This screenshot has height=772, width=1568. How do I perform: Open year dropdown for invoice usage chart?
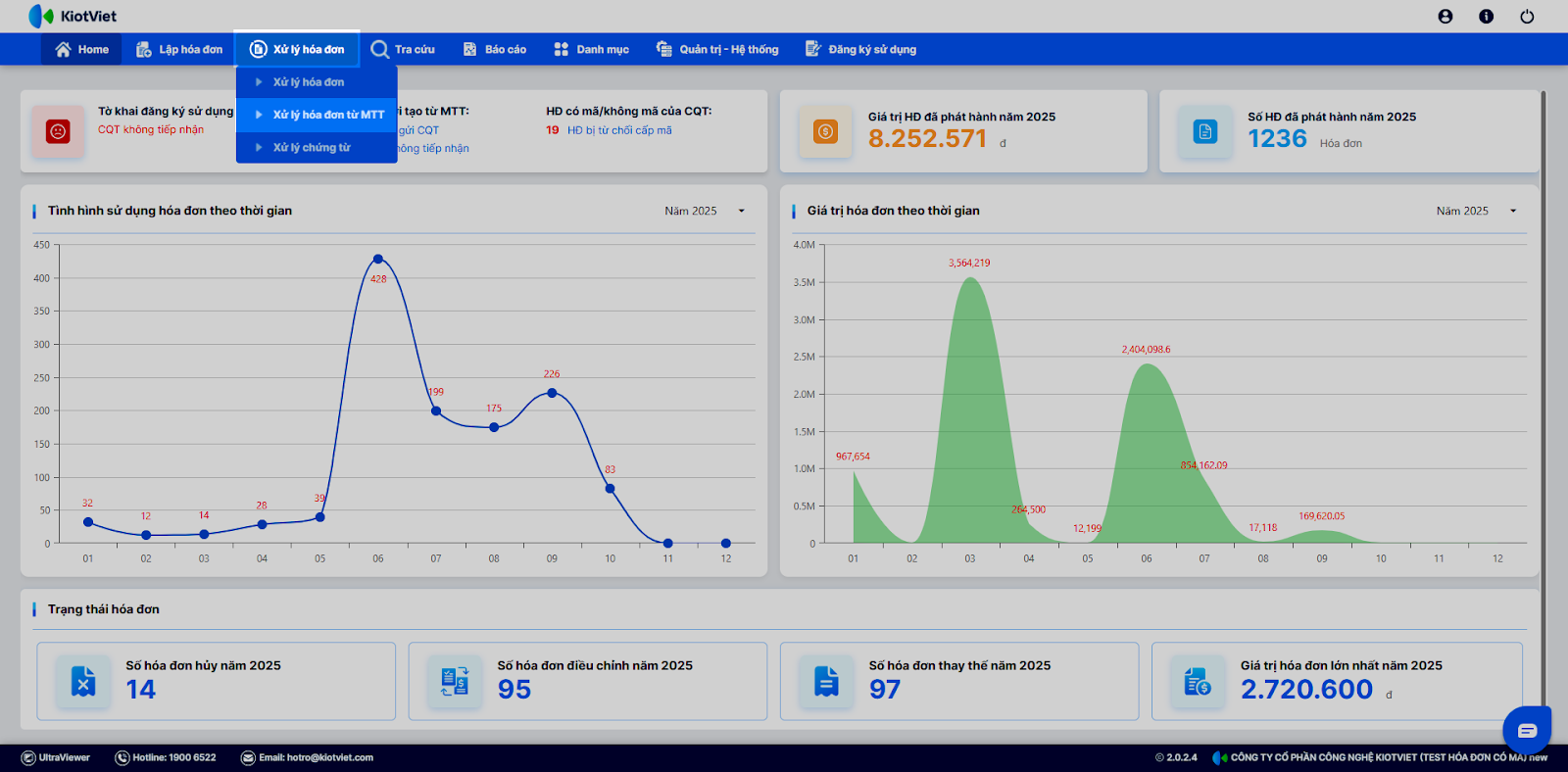[x=705, y=211]
